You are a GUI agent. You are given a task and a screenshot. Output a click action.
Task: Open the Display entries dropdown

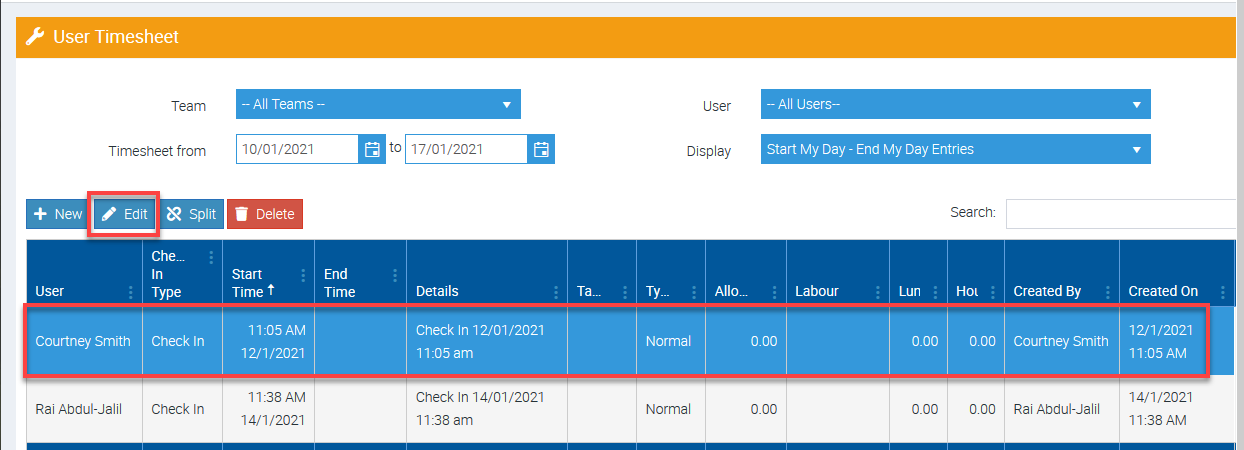(x=955, y=150)
